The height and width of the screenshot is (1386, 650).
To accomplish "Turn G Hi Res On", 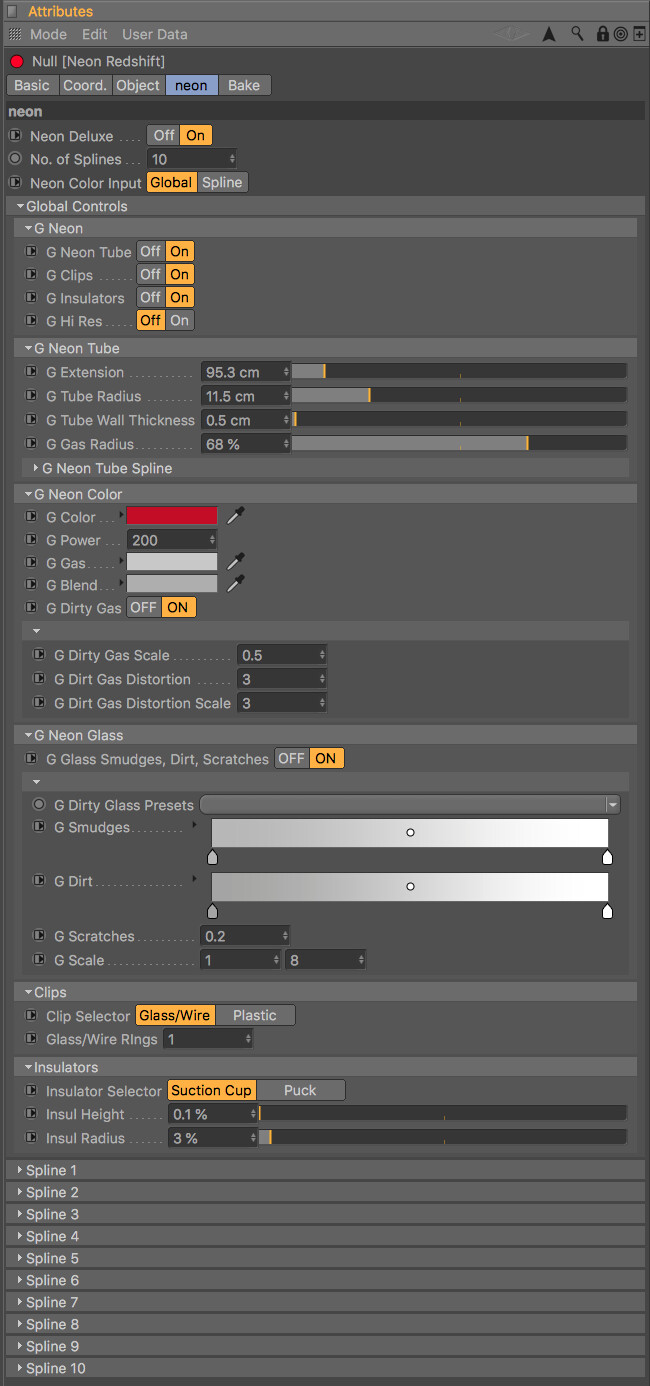I will point(179,320).
